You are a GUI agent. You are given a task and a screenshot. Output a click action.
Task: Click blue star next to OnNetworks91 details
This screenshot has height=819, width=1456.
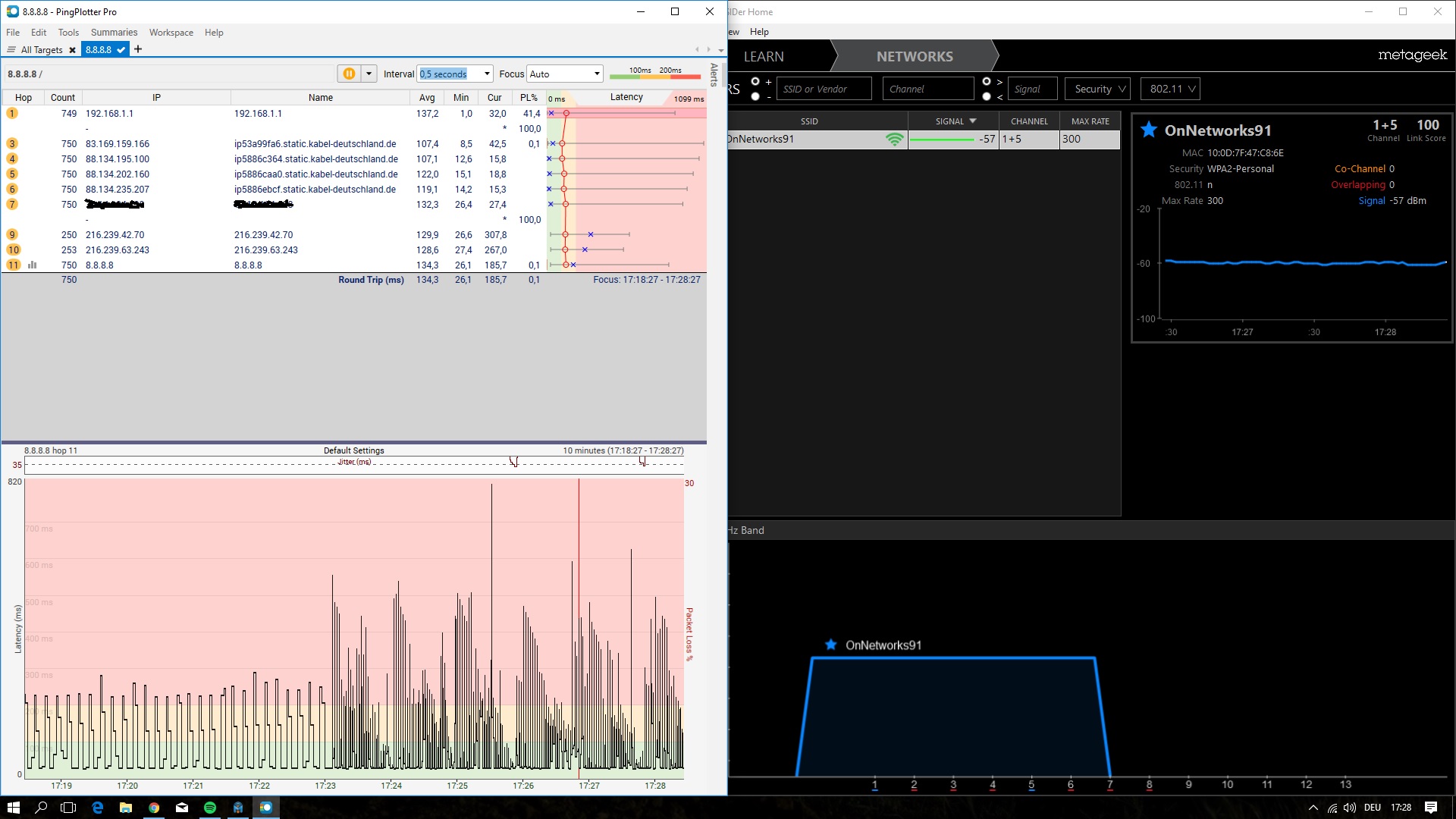(1149, 130)
